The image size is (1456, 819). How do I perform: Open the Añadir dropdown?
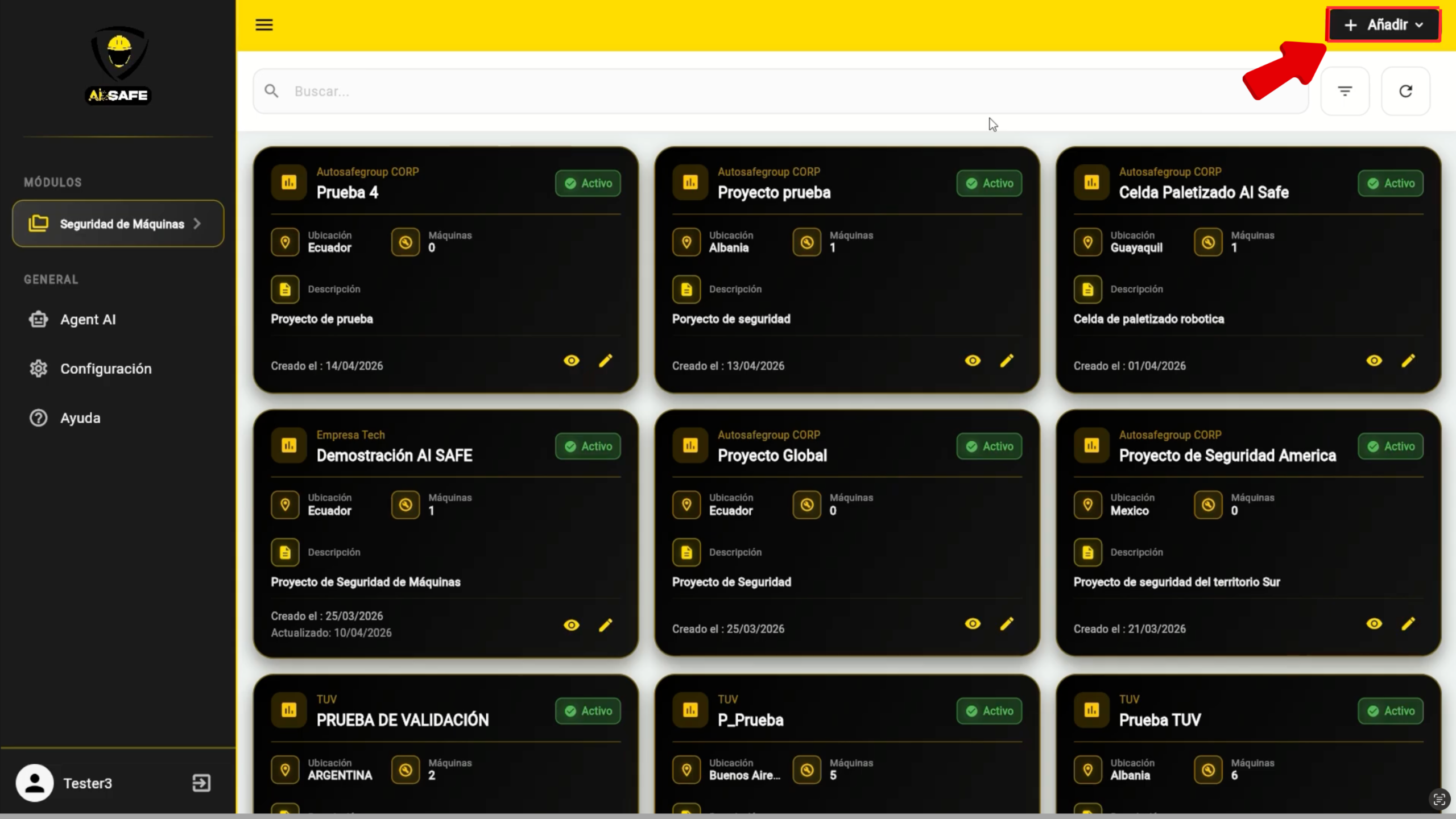coord(1383,24)
